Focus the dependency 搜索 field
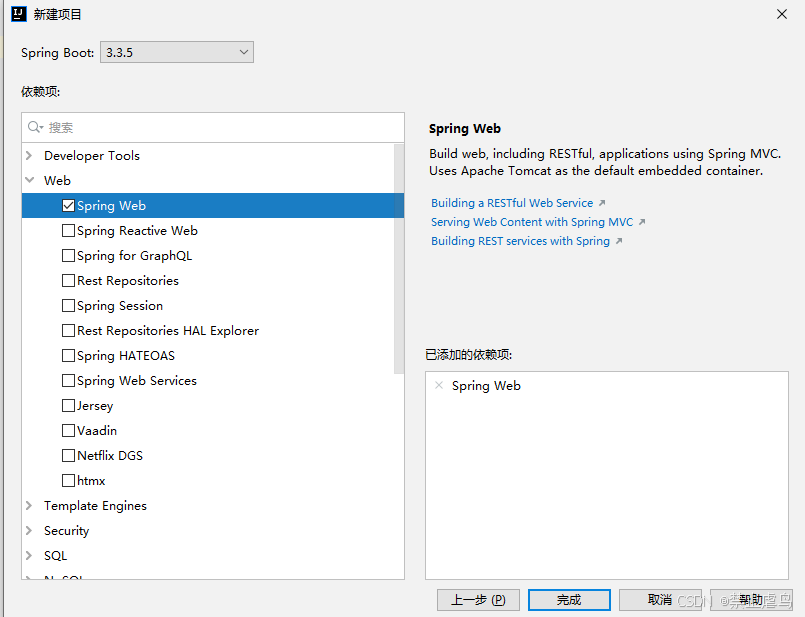Viewport: 805px width, 617px height. pos(213,127)
